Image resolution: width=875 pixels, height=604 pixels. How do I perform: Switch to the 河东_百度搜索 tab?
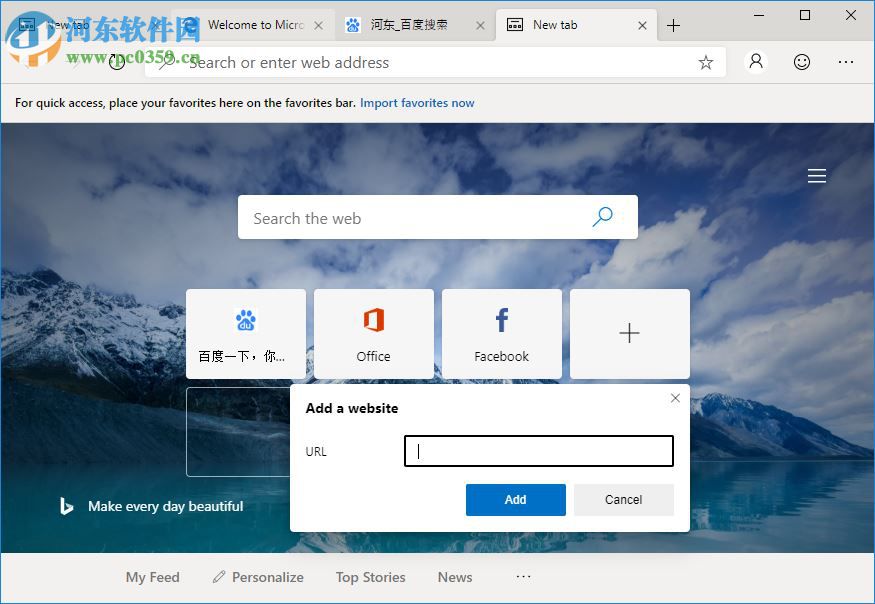[x=410, y=24]
